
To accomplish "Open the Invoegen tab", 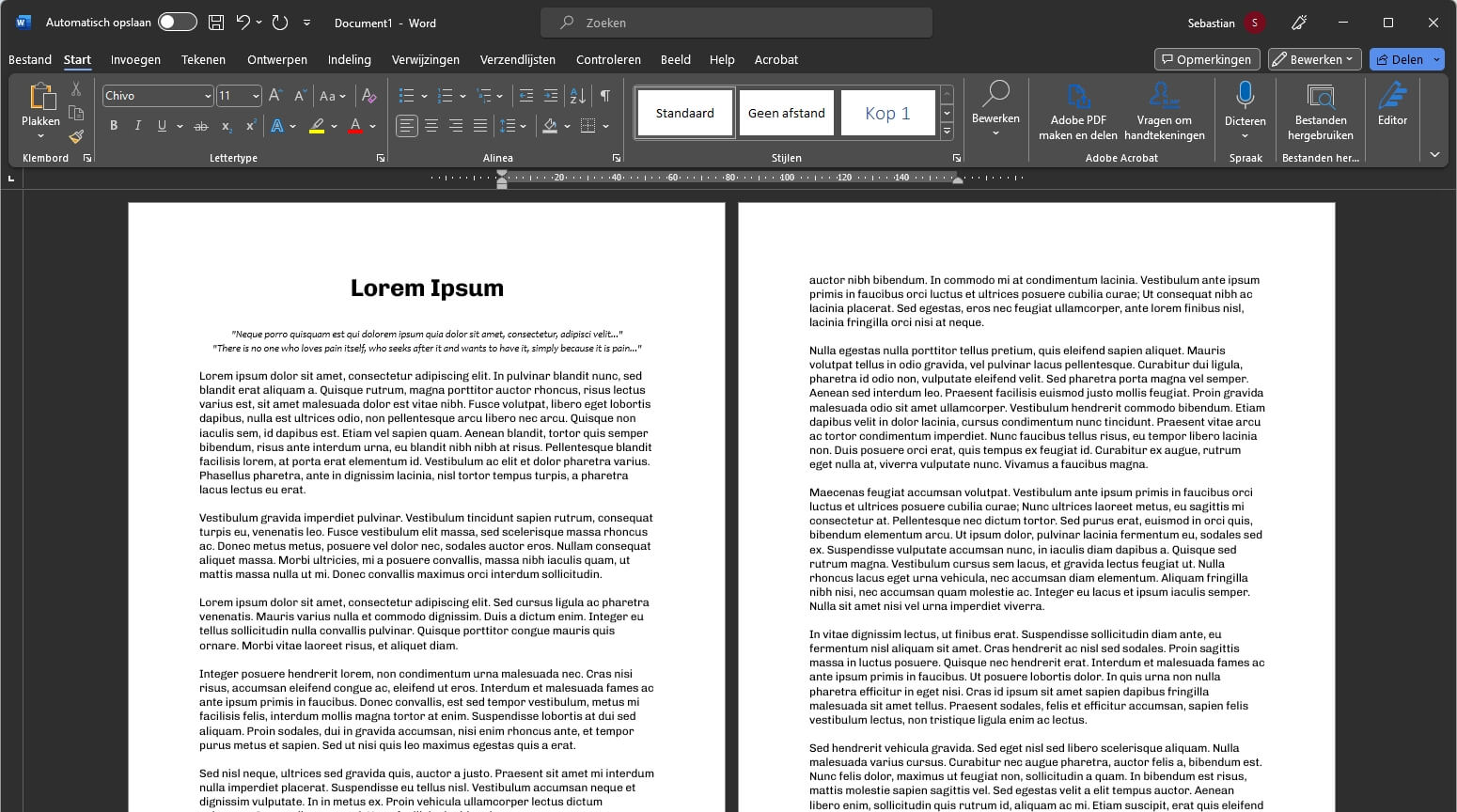I will click(x=135, y=59).
